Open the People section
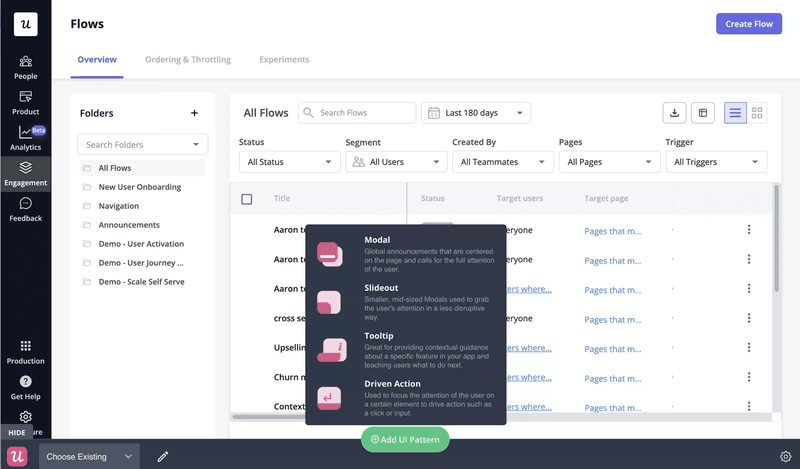800x469 pixels. coord(26,68)
